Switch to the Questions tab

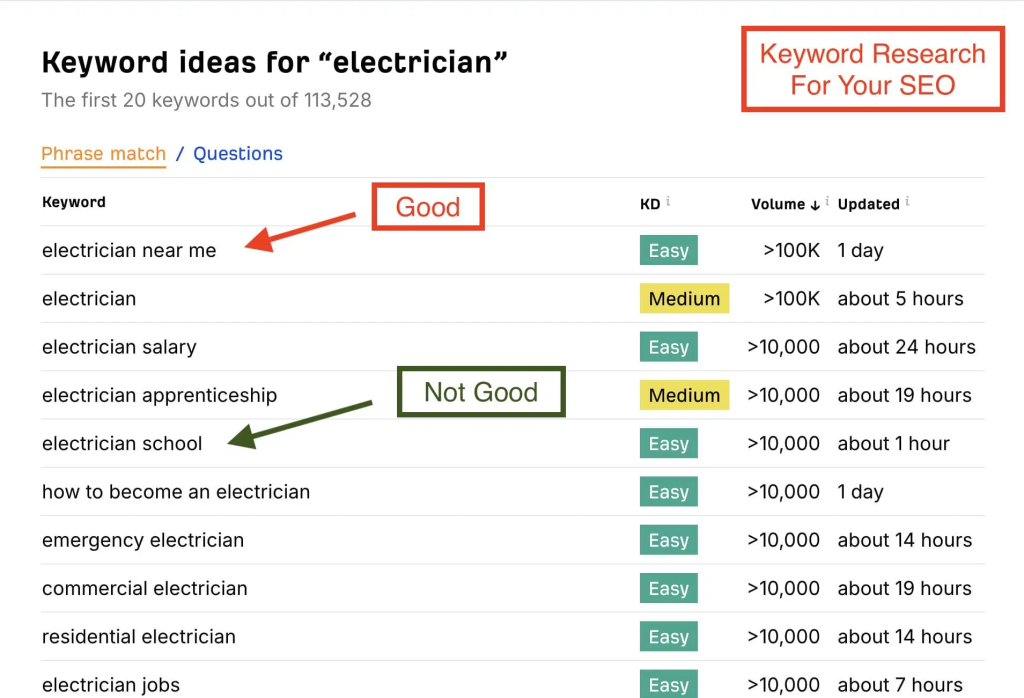pyautogui.click(x=238, y=153)
